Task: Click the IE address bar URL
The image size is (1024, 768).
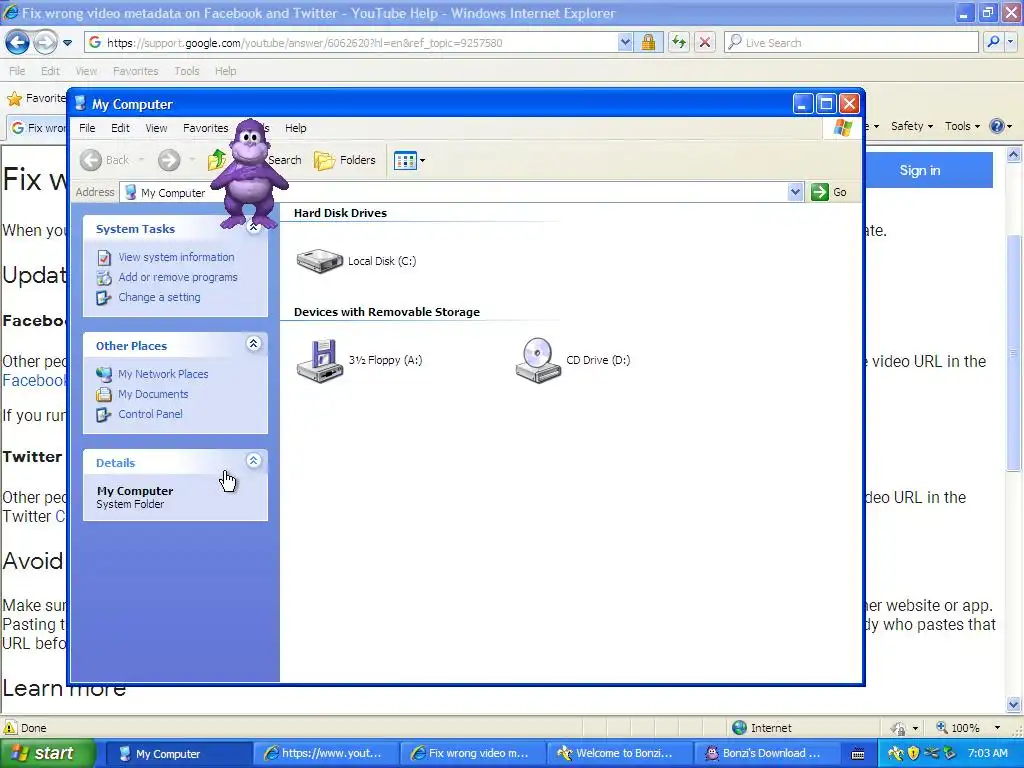Action: coord(304,43)
